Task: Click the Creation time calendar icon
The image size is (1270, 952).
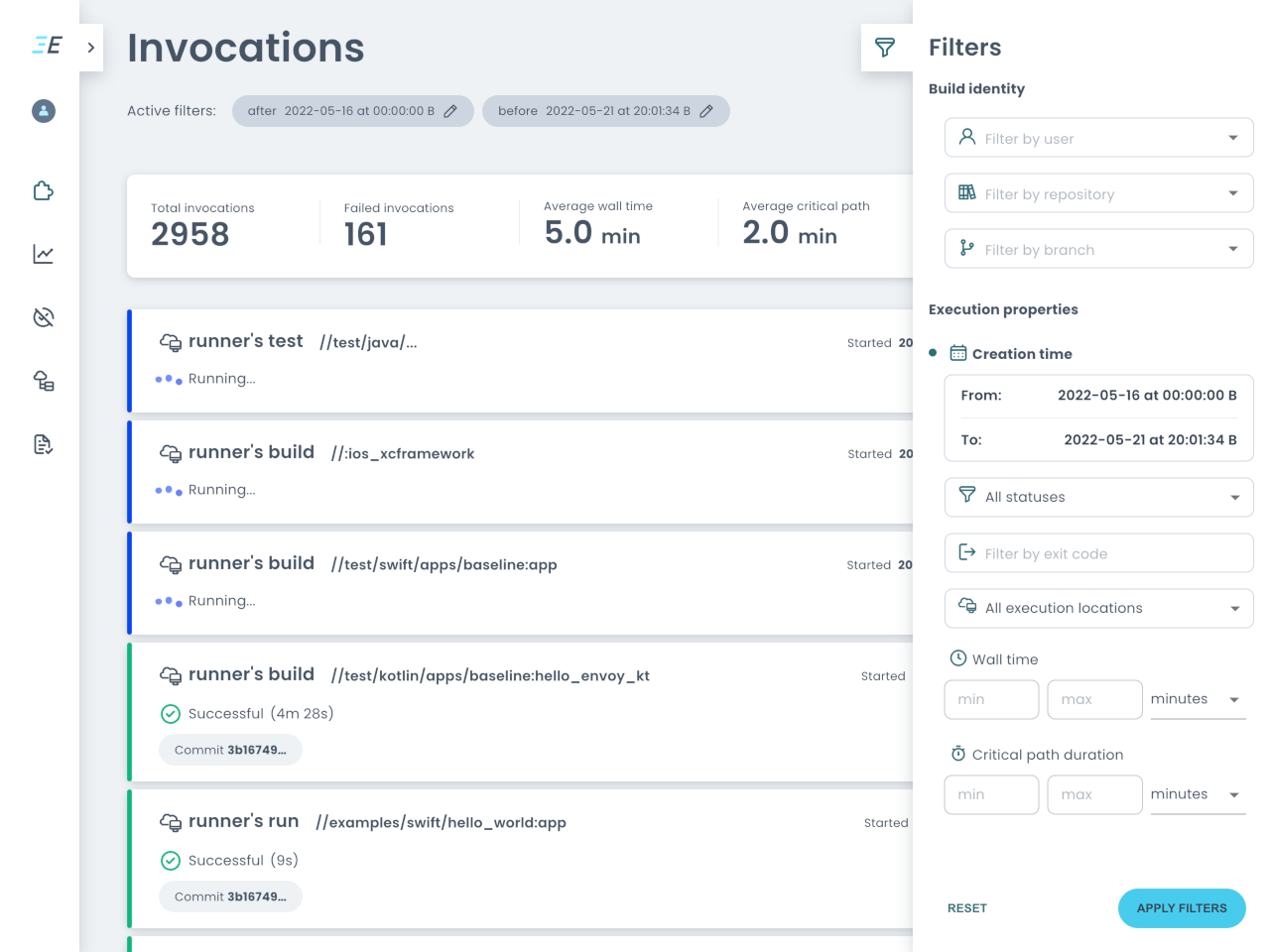Action: pos(958,353)
